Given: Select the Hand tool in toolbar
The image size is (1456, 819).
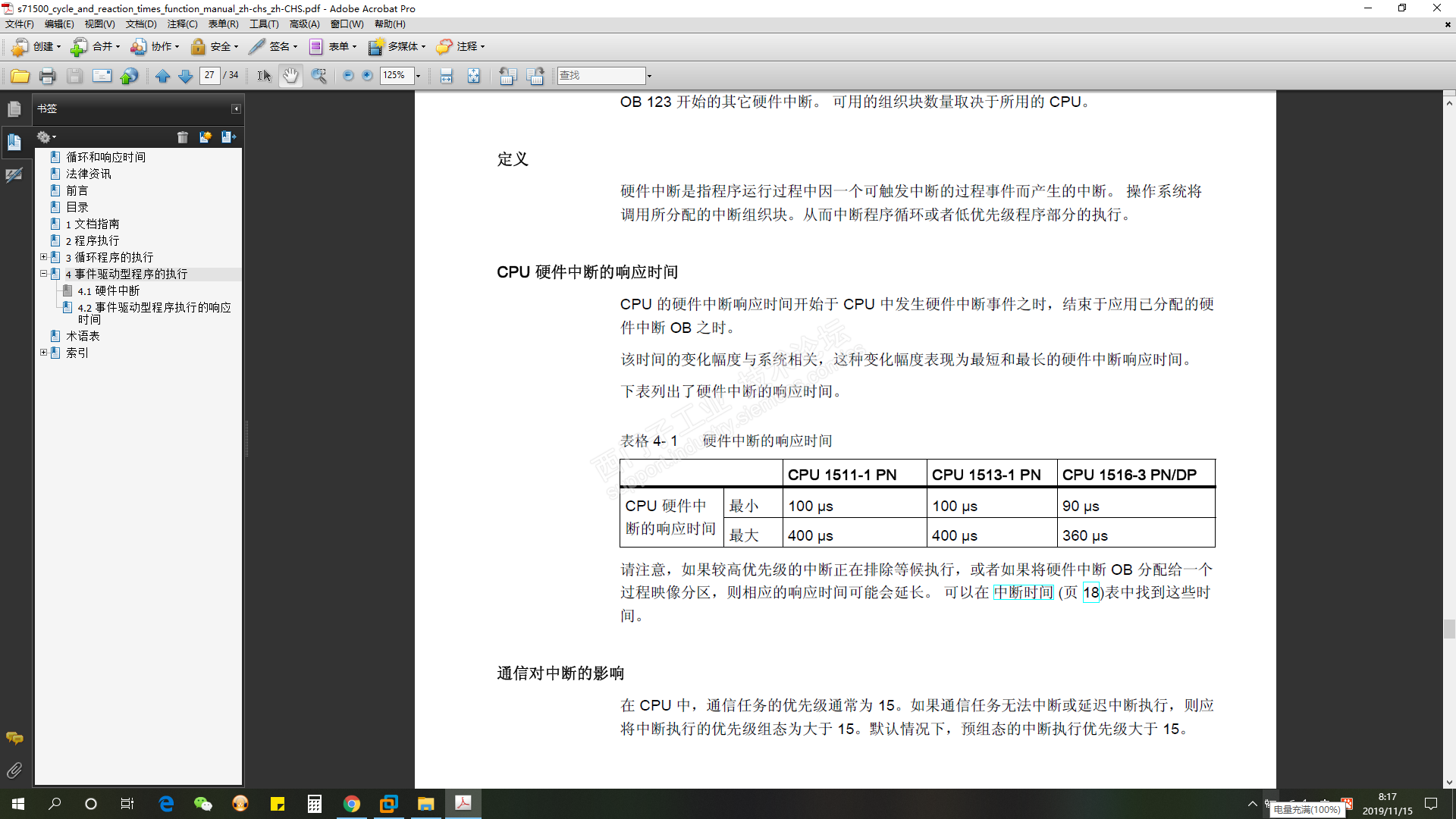Looking at the screenshot, I should tap(290, 76).
